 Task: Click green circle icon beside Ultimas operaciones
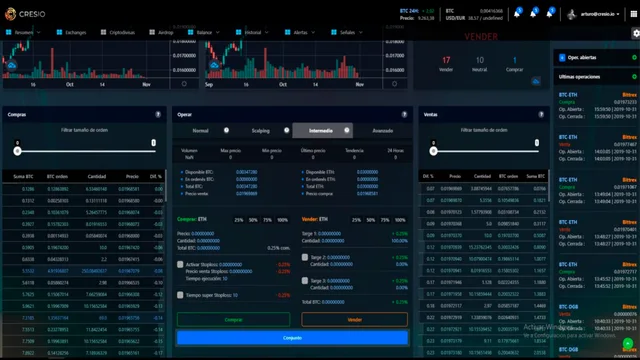tap(634, 77)
